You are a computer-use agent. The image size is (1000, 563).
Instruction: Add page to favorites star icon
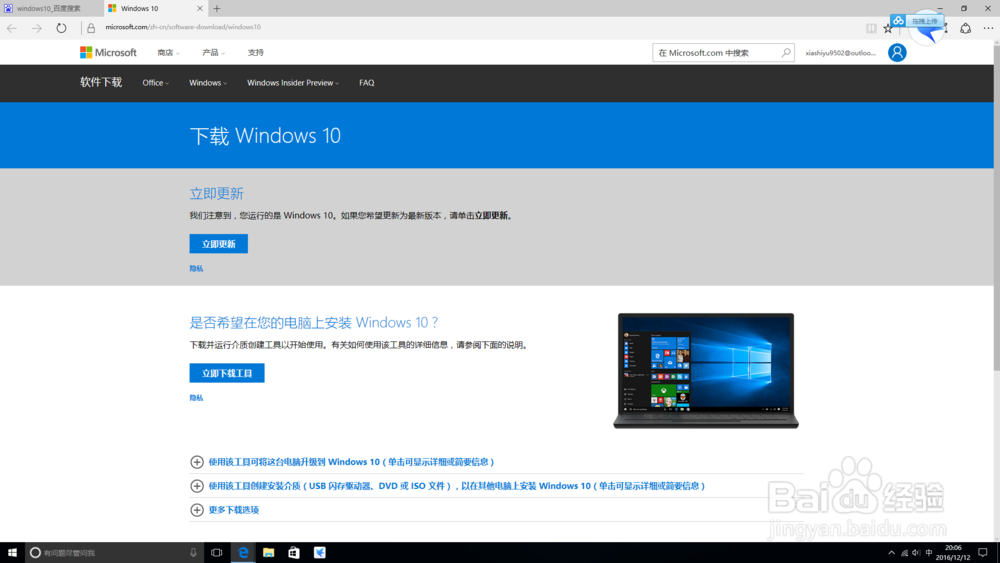(888, 28)
